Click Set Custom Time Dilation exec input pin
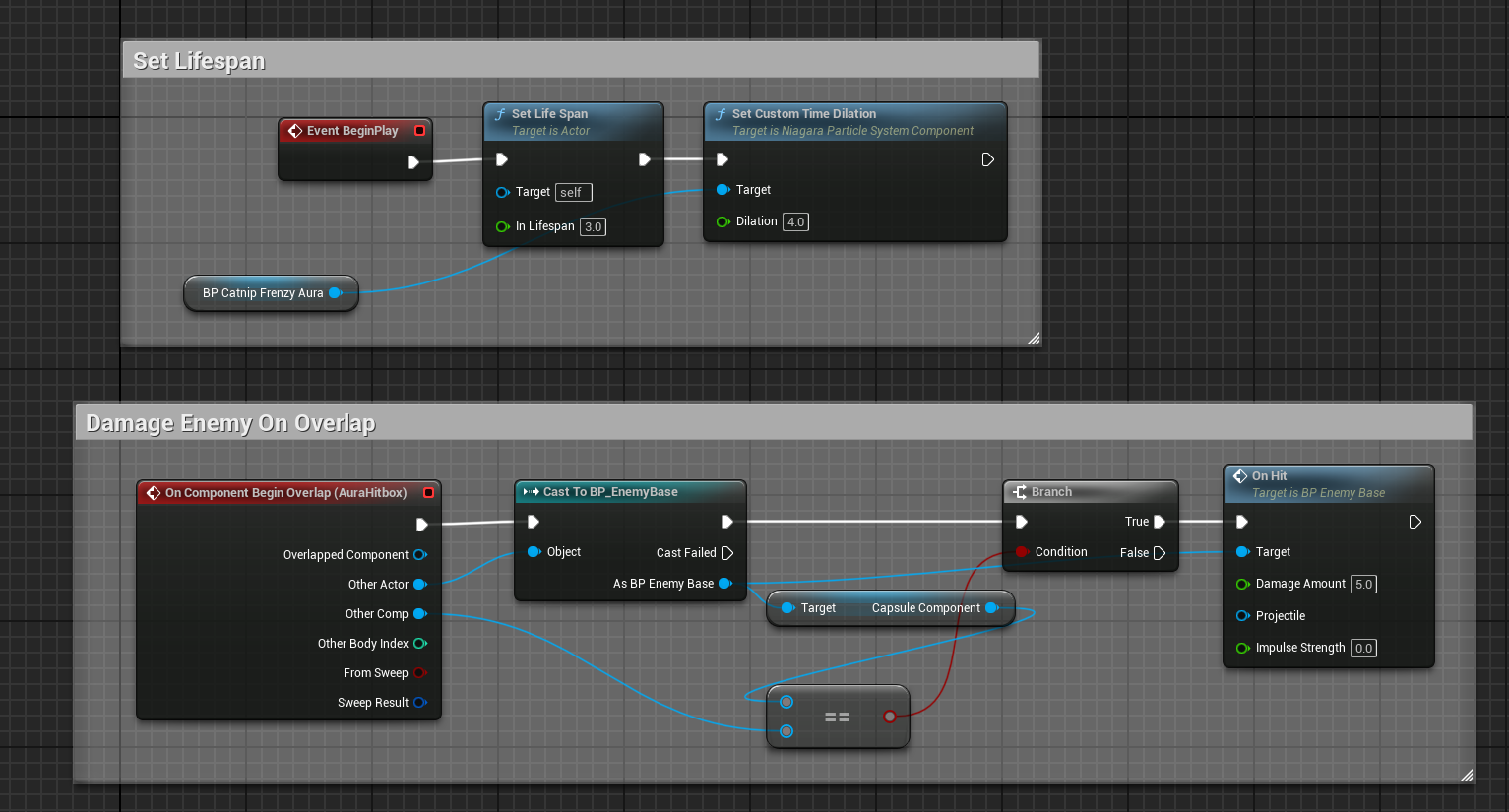The height and width of the screenshot is (812, 1509). (723, 159)
